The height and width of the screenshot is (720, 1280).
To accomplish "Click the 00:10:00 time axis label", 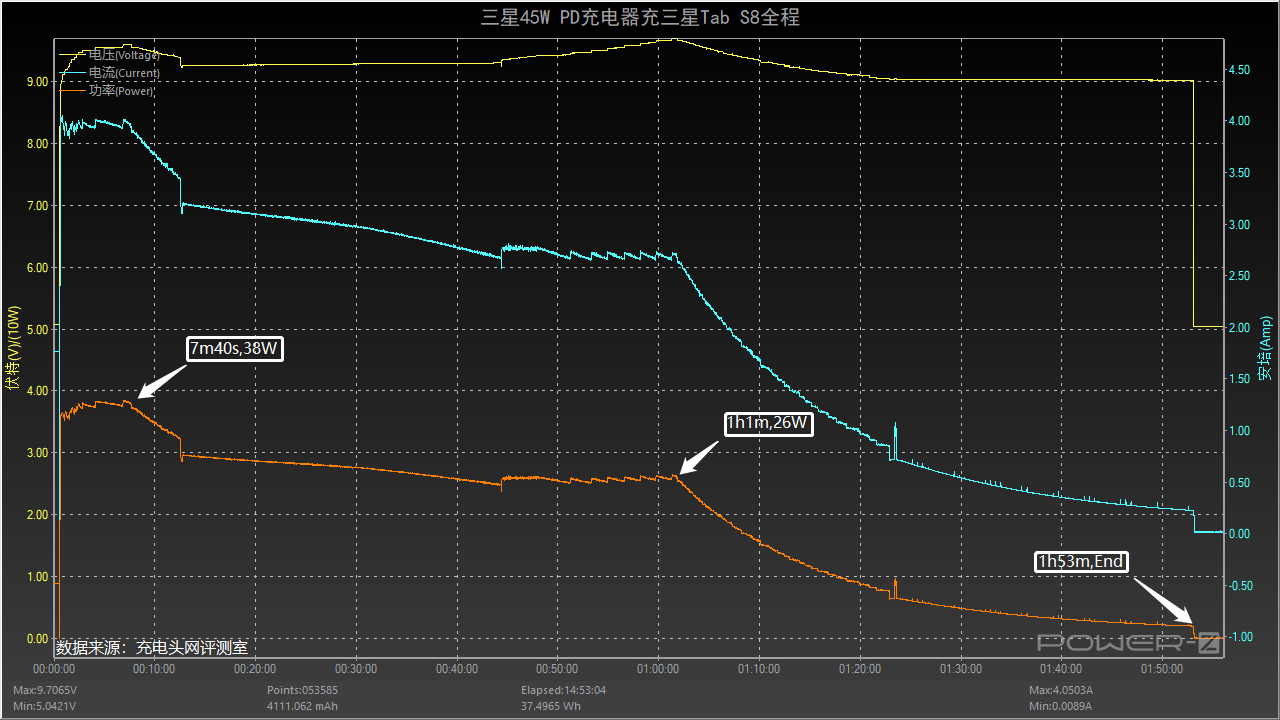I will tap(154, 669).
